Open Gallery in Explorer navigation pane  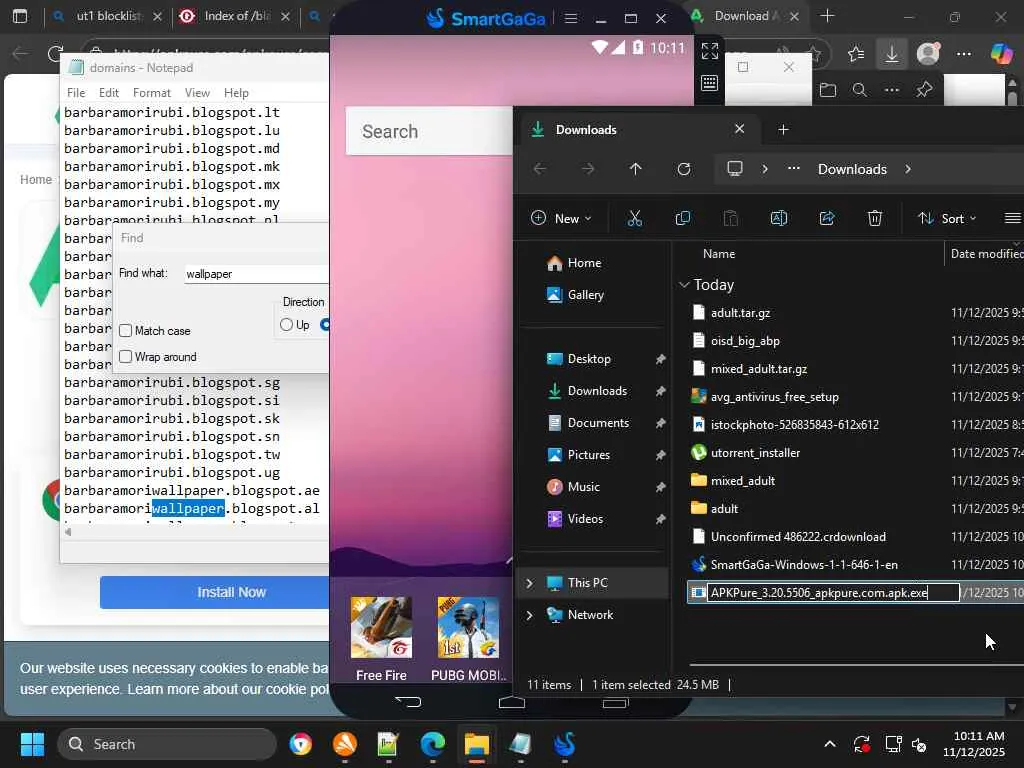575,295
